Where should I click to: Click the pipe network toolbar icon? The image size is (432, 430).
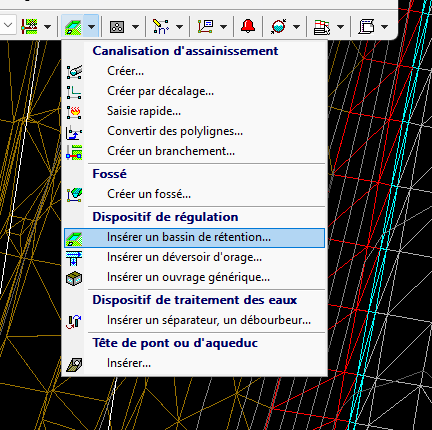coord(29,26)
